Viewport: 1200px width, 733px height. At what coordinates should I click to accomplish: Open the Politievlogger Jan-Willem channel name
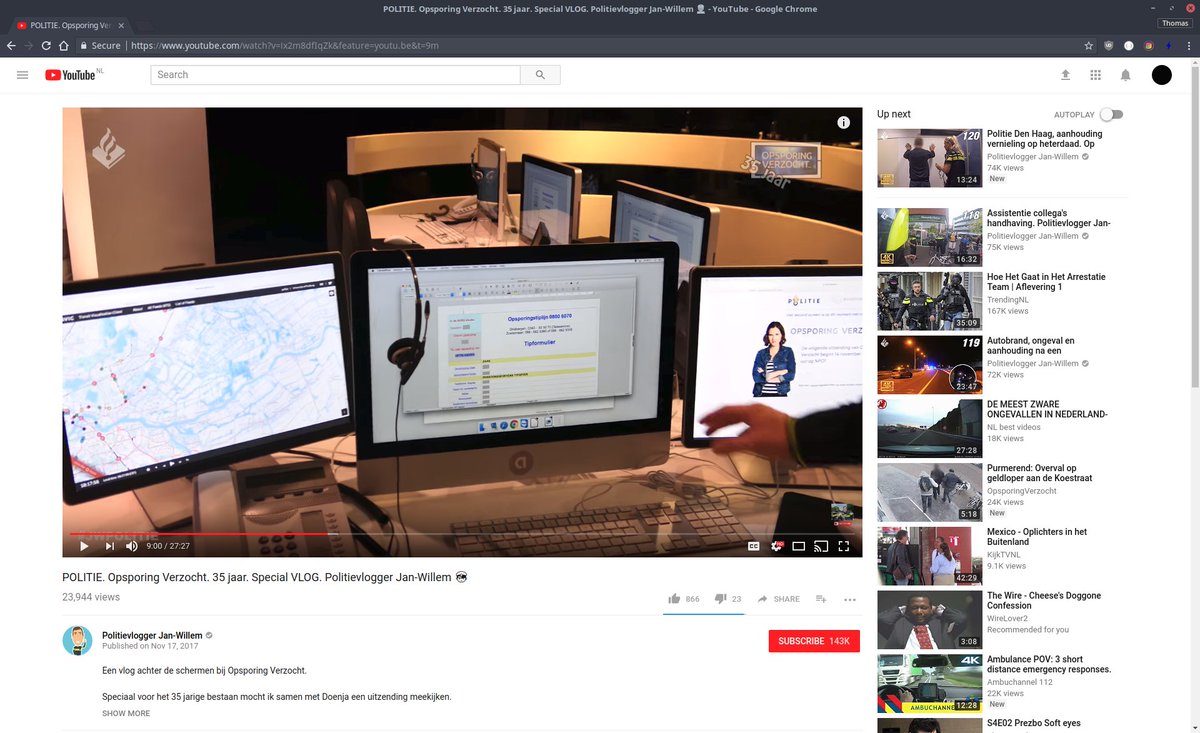152,635
